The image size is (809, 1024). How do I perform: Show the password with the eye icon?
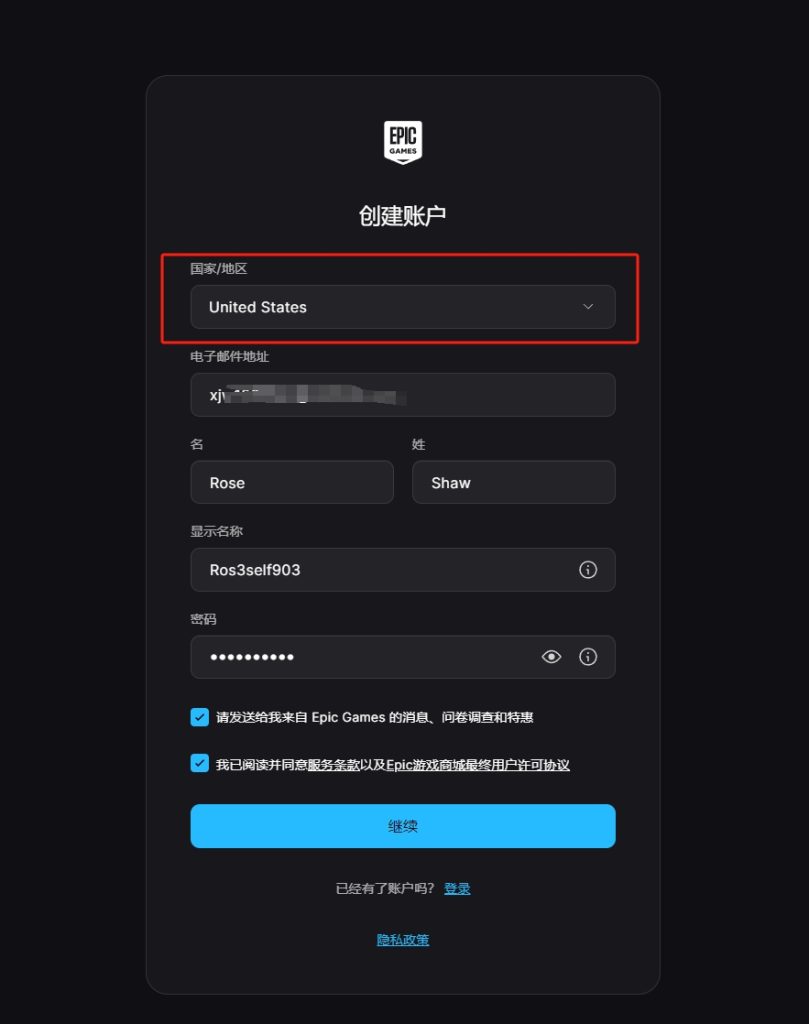click(551, 656)
